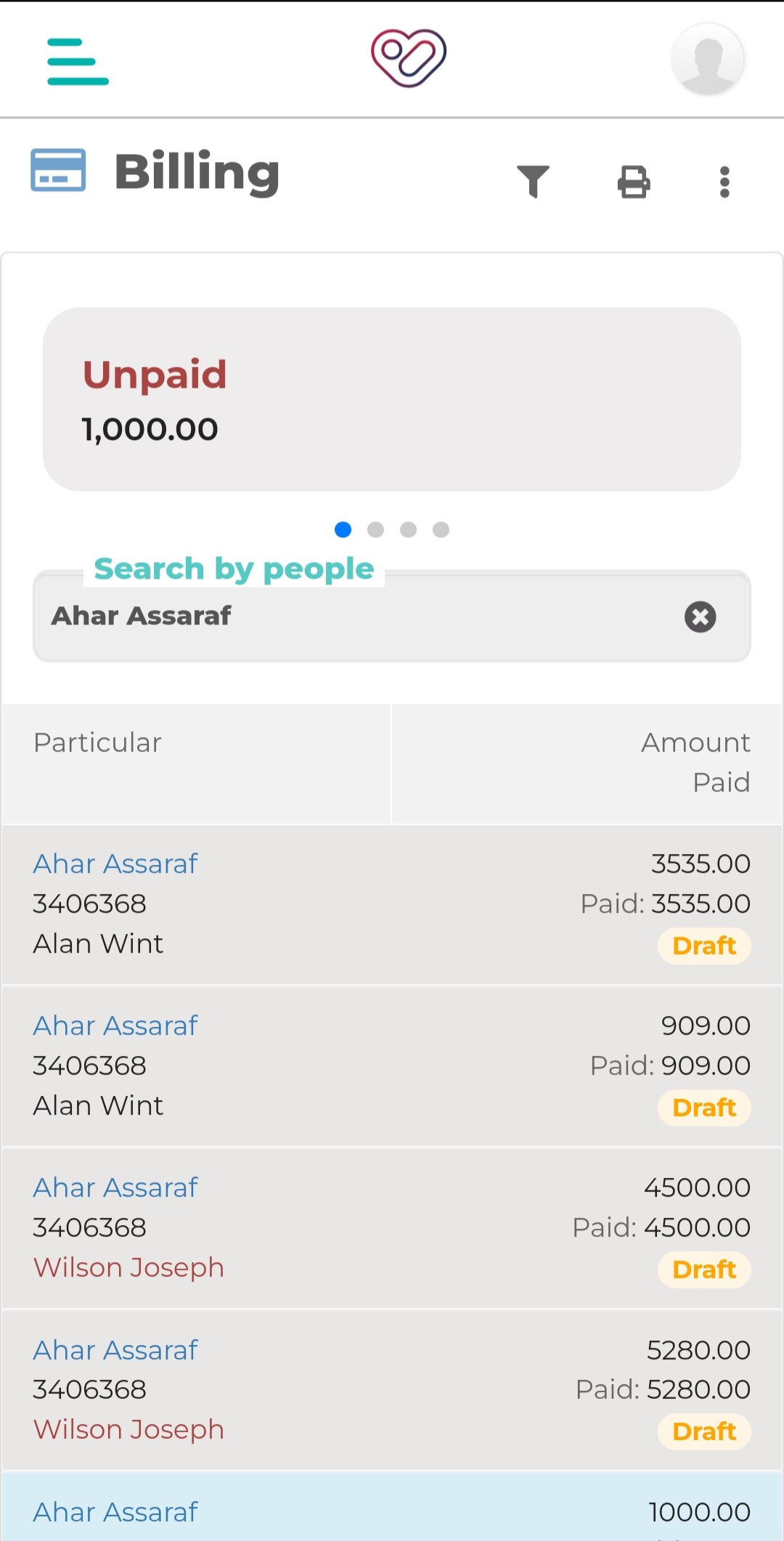Viewport: 784px width, 1541px height.
Task: Jump to the fourth carousel dot
Action: [x=441, y=529]
